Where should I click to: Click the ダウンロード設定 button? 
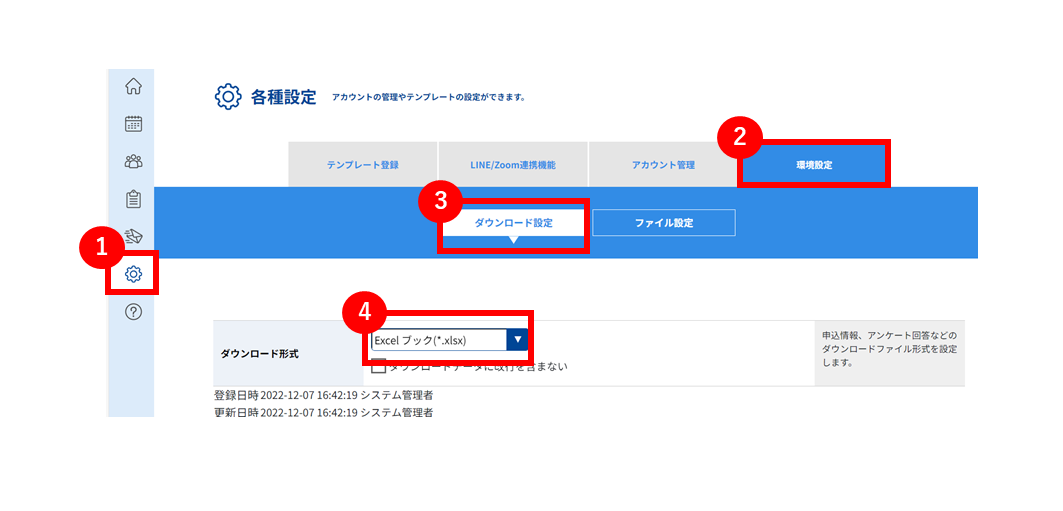click(513, 223)
